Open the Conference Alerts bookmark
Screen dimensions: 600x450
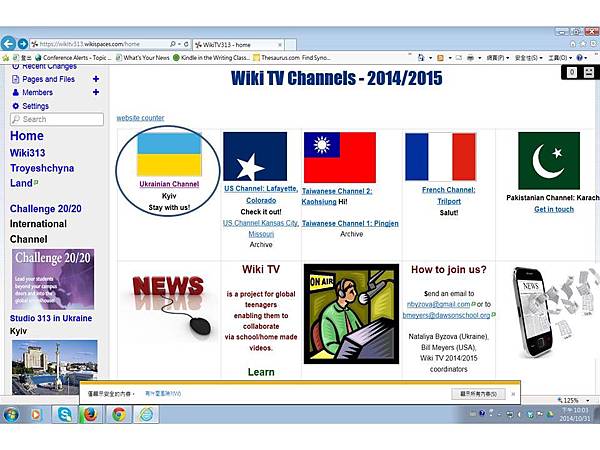tap(73, 58)
